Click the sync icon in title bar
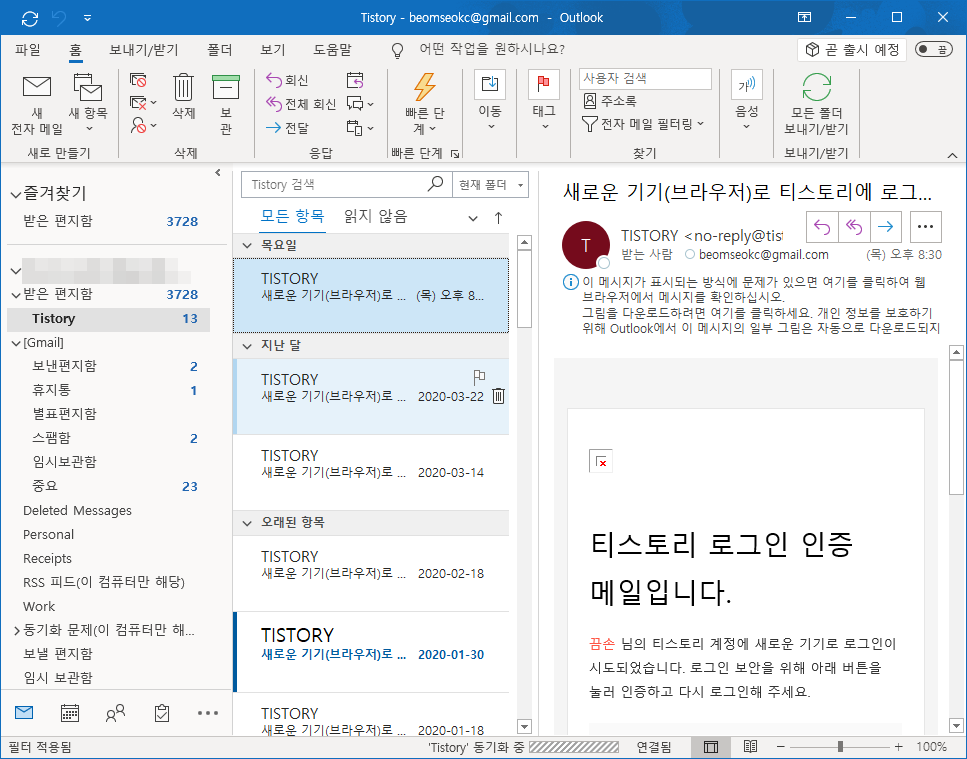This screenshot has height=759, width=967. 30,18
